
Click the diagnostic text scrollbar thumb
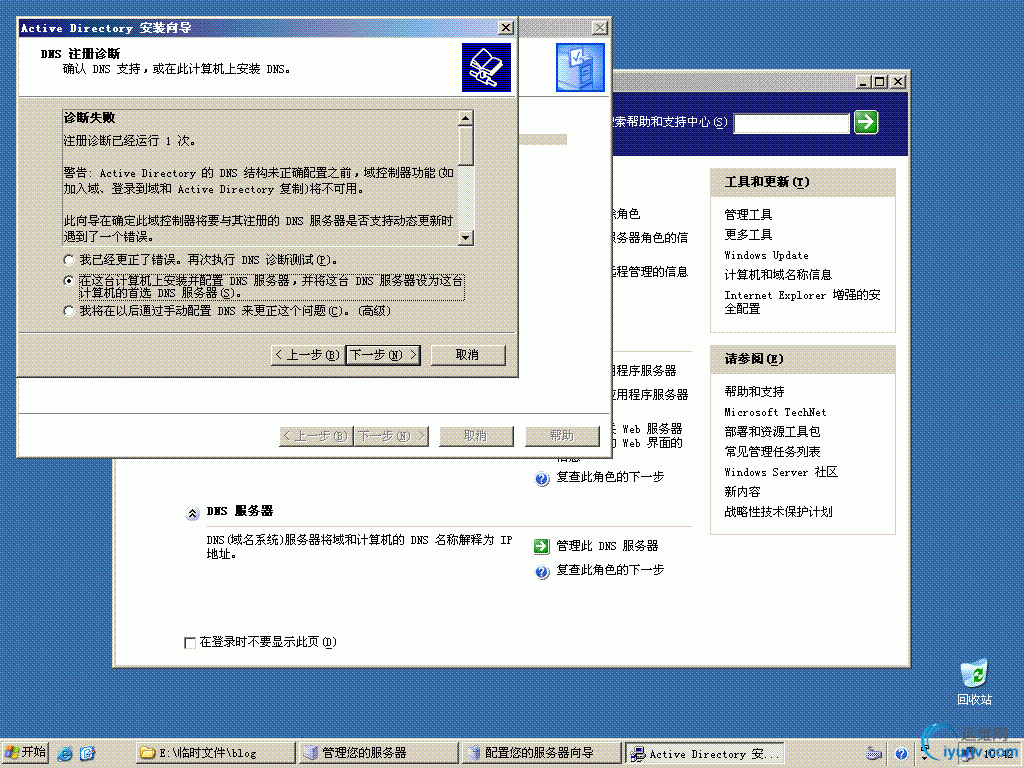click(x=466, y=146)
